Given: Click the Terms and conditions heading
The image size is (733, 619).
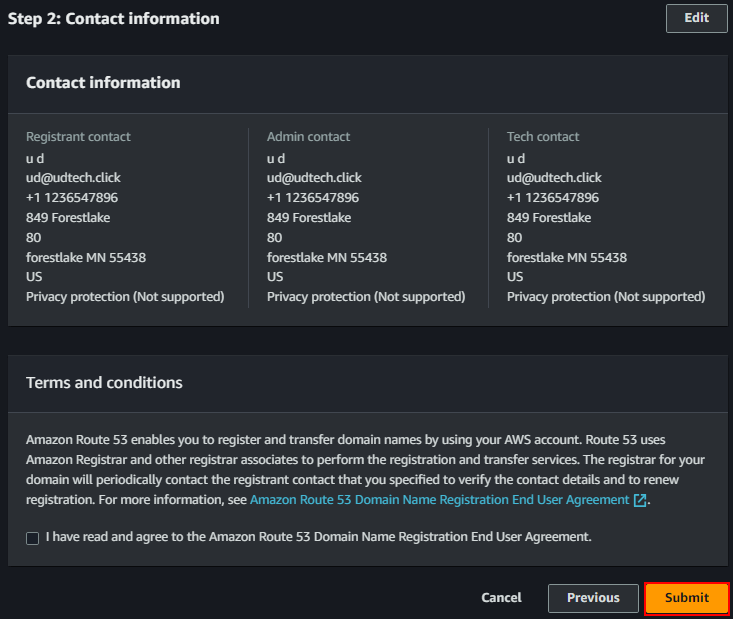Looking at the screenshot, I should [104, 383].
